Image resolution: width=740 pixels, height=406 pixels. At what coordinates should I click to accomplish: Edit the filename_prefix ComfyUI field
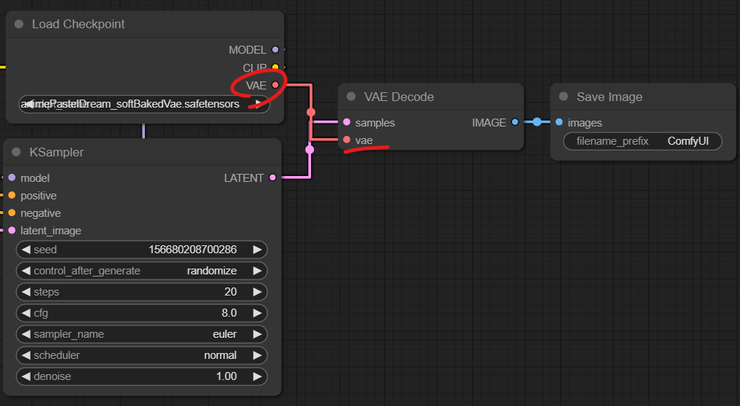(x=642, y=141)
